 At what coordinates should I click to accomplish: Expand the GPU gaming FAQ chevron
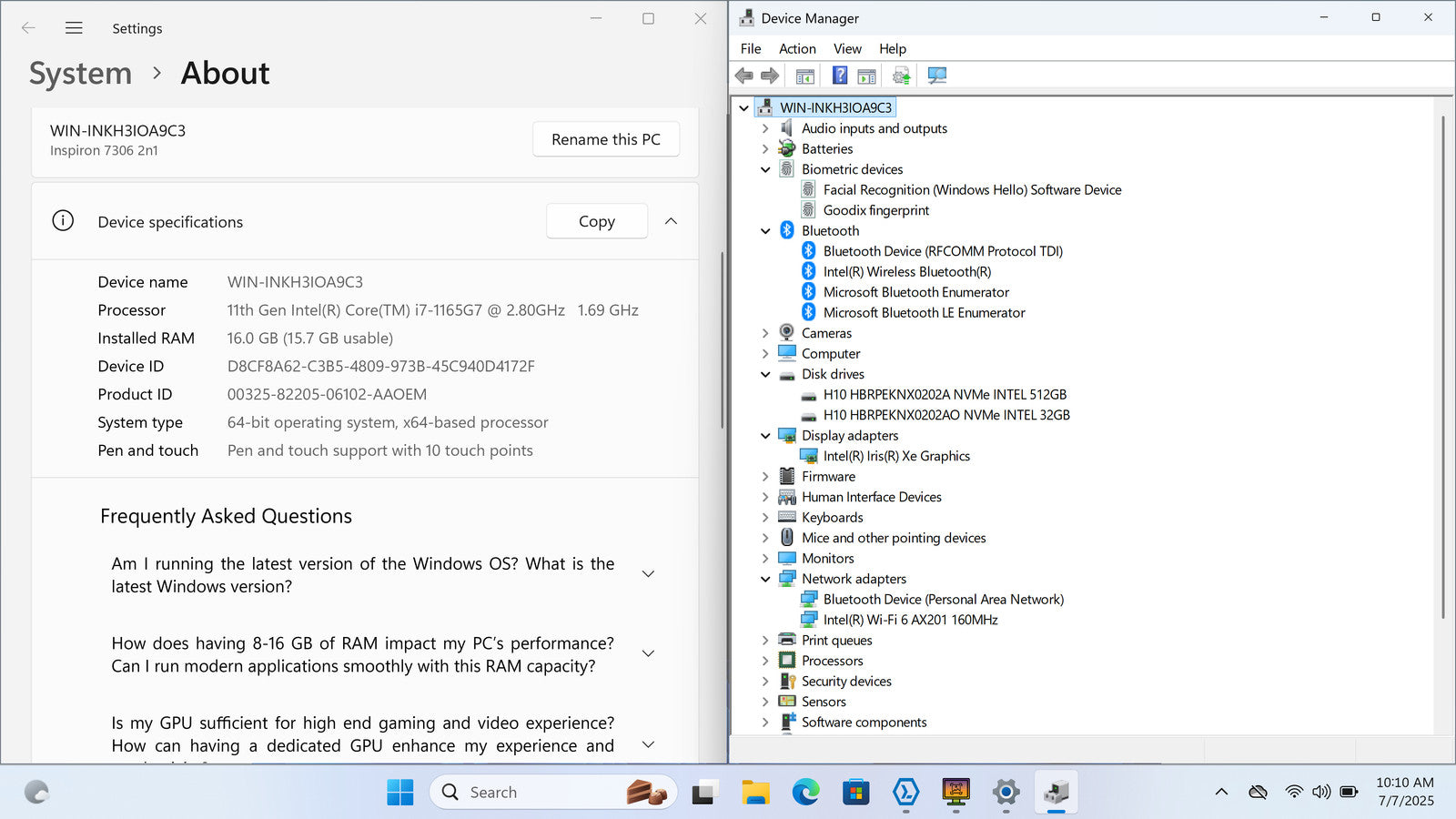pyautogui.click(x=648, y=744)
